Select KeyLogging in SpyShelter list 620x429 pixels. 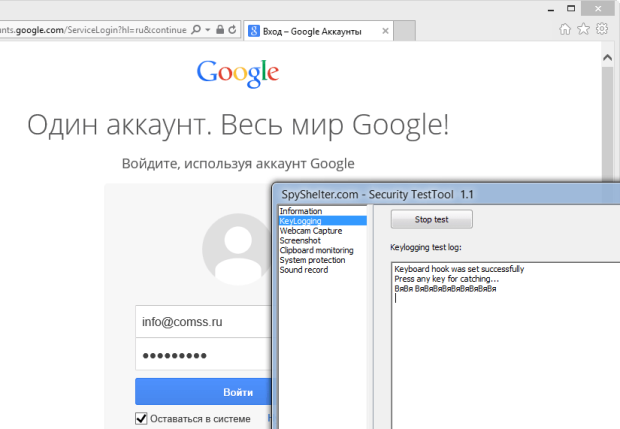323,221
